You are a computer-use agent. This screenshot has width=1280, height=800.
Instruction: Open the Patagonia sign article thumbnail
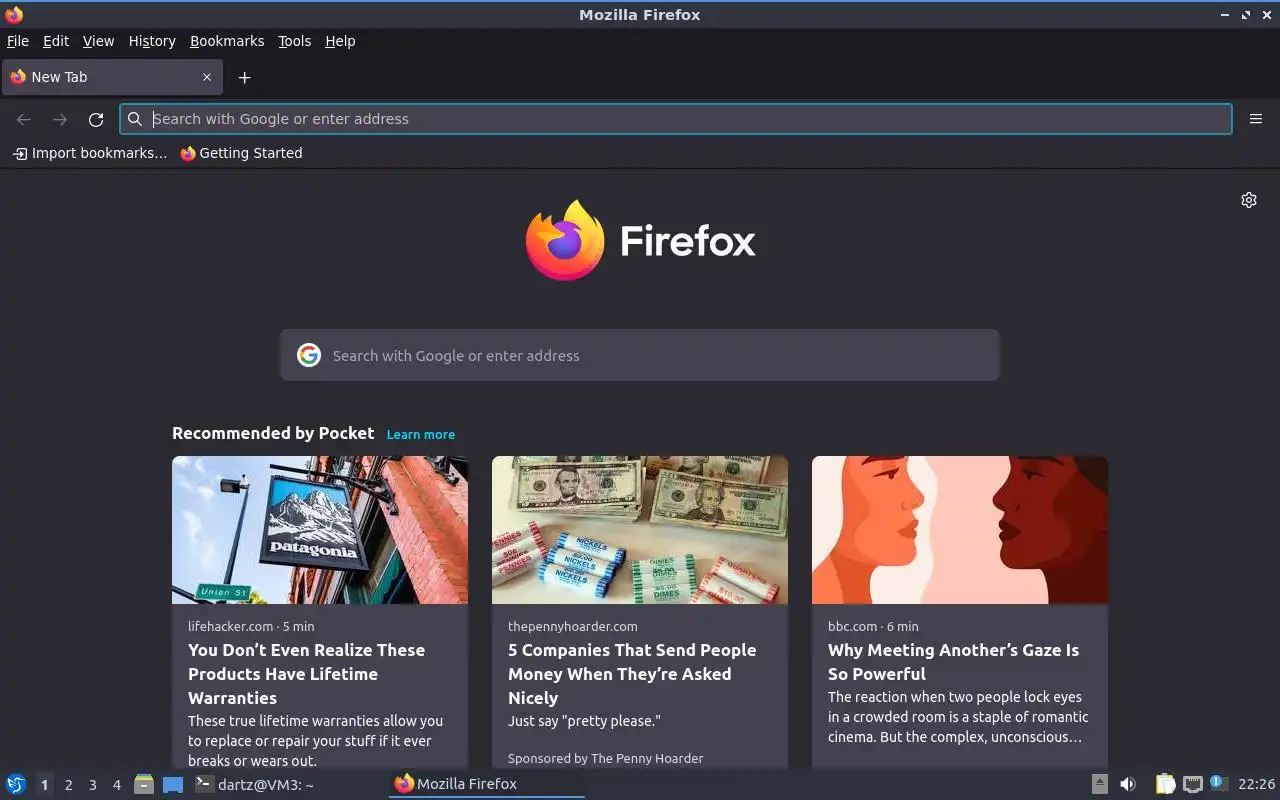click(x=320, y=530)
